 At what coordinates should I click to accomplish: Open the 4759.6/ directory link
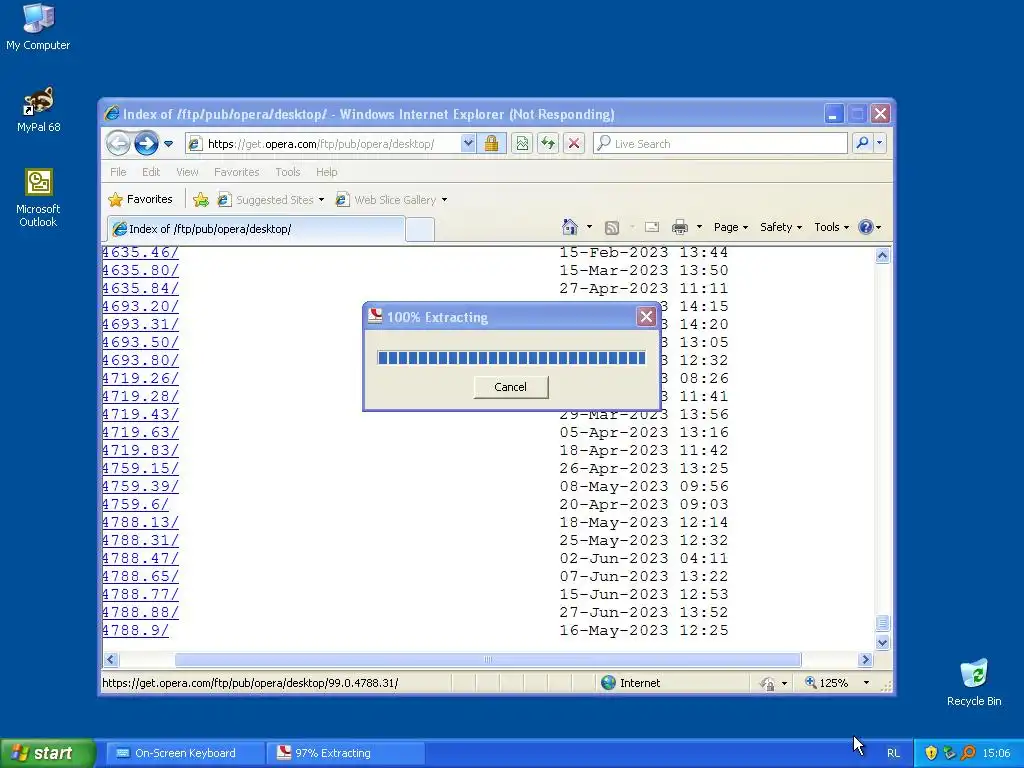[x=135, y=504]
